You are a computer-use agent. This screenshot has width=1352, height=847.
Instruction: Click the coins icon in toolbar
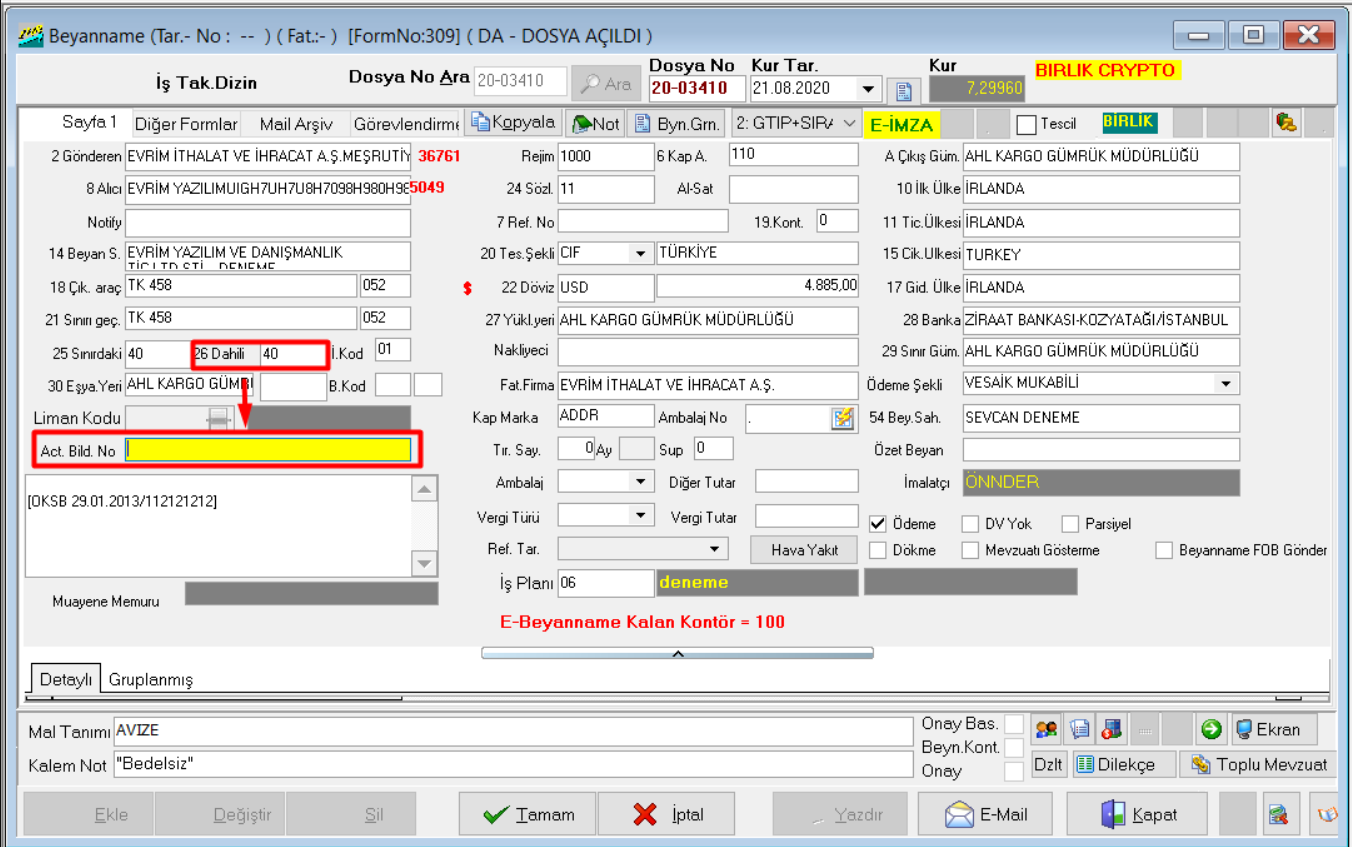[1286, 123]
